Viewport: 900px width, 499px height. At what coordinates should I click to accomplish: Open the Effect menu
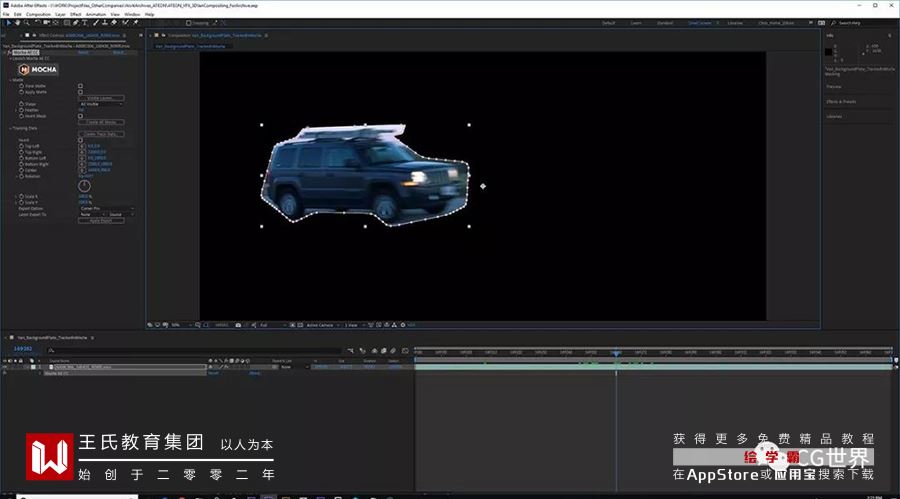tap(75, 14)
